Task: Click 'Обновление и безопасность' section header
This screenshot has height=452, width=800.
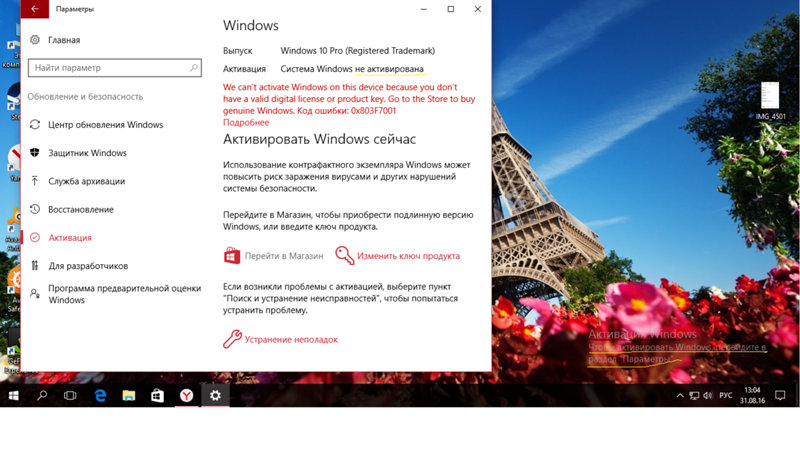Action: coord(85,96)
